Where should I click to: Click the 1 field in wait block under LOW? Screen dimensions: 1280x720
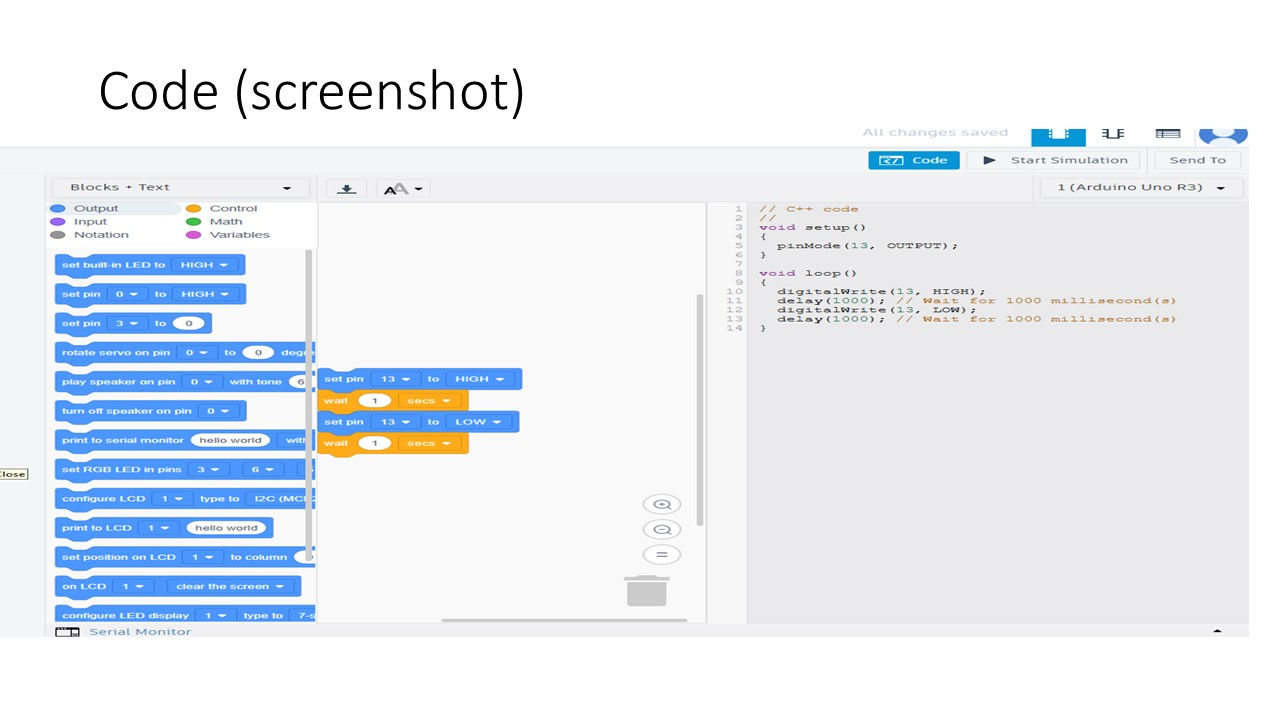[x=375, y=443]
